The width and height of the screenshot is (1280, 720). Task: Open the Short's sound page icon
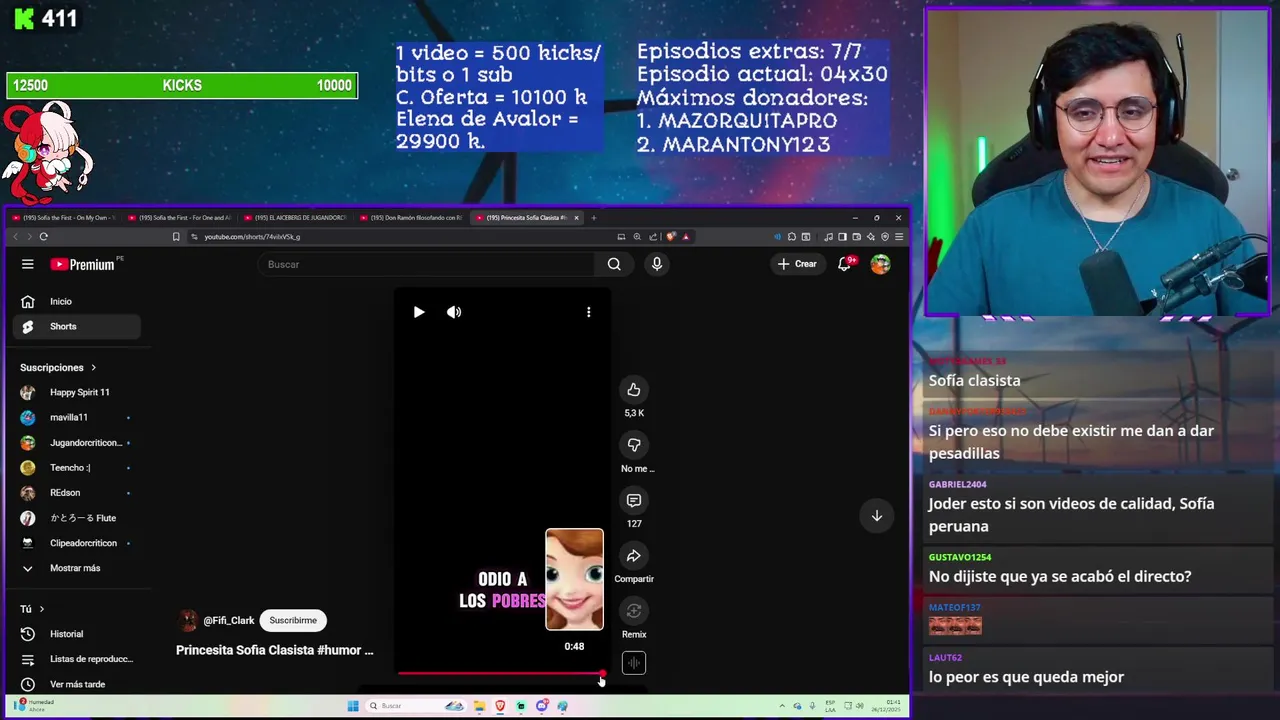coord(633,663)
